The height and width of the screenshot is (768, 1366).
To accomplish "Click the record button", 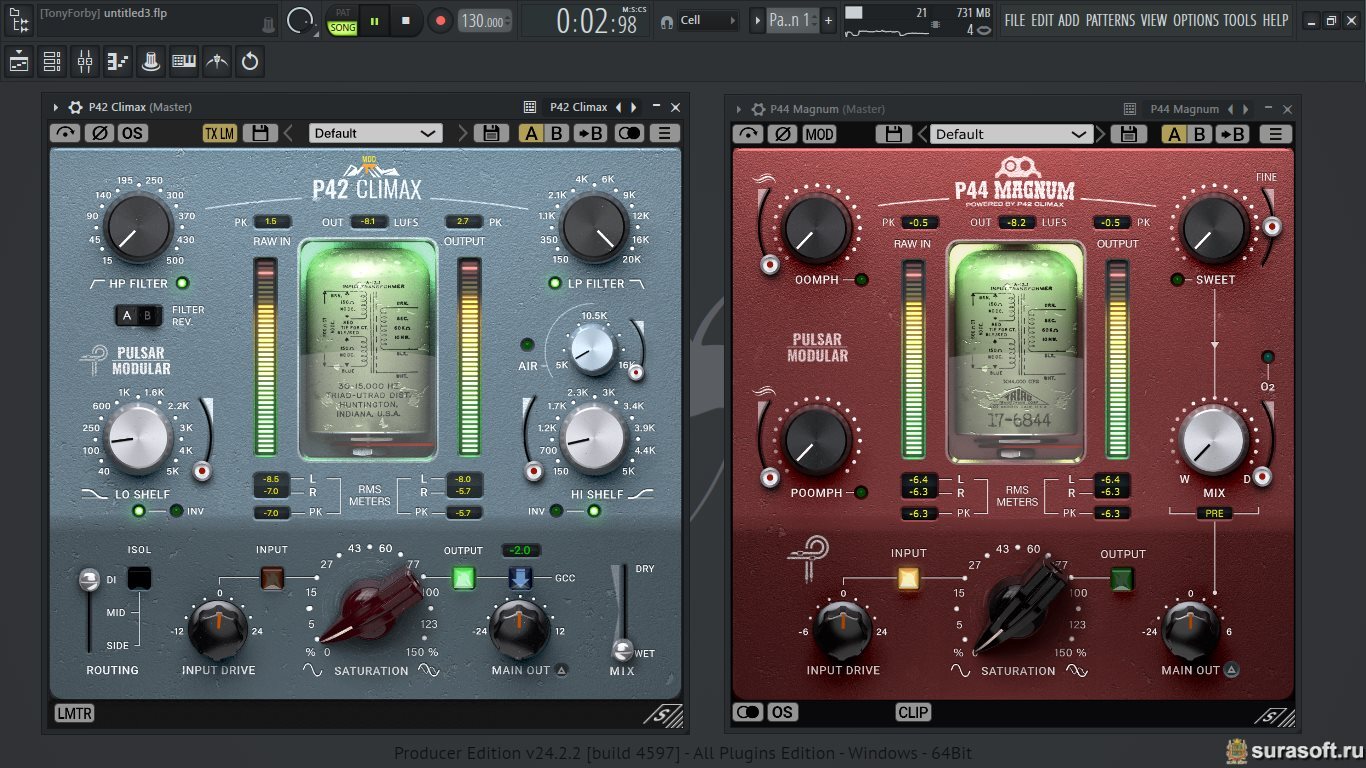I will [x=440, y=20].
